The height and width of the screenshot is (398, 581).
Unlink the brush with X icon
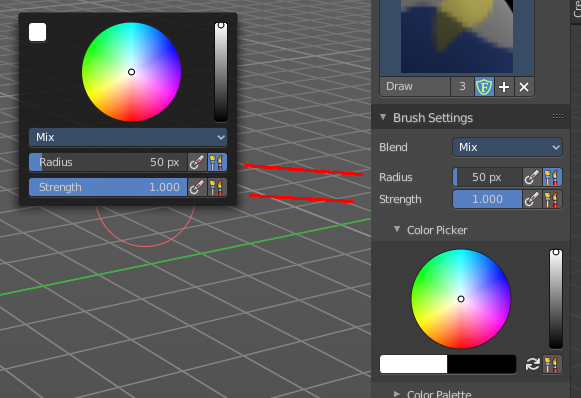524,87
